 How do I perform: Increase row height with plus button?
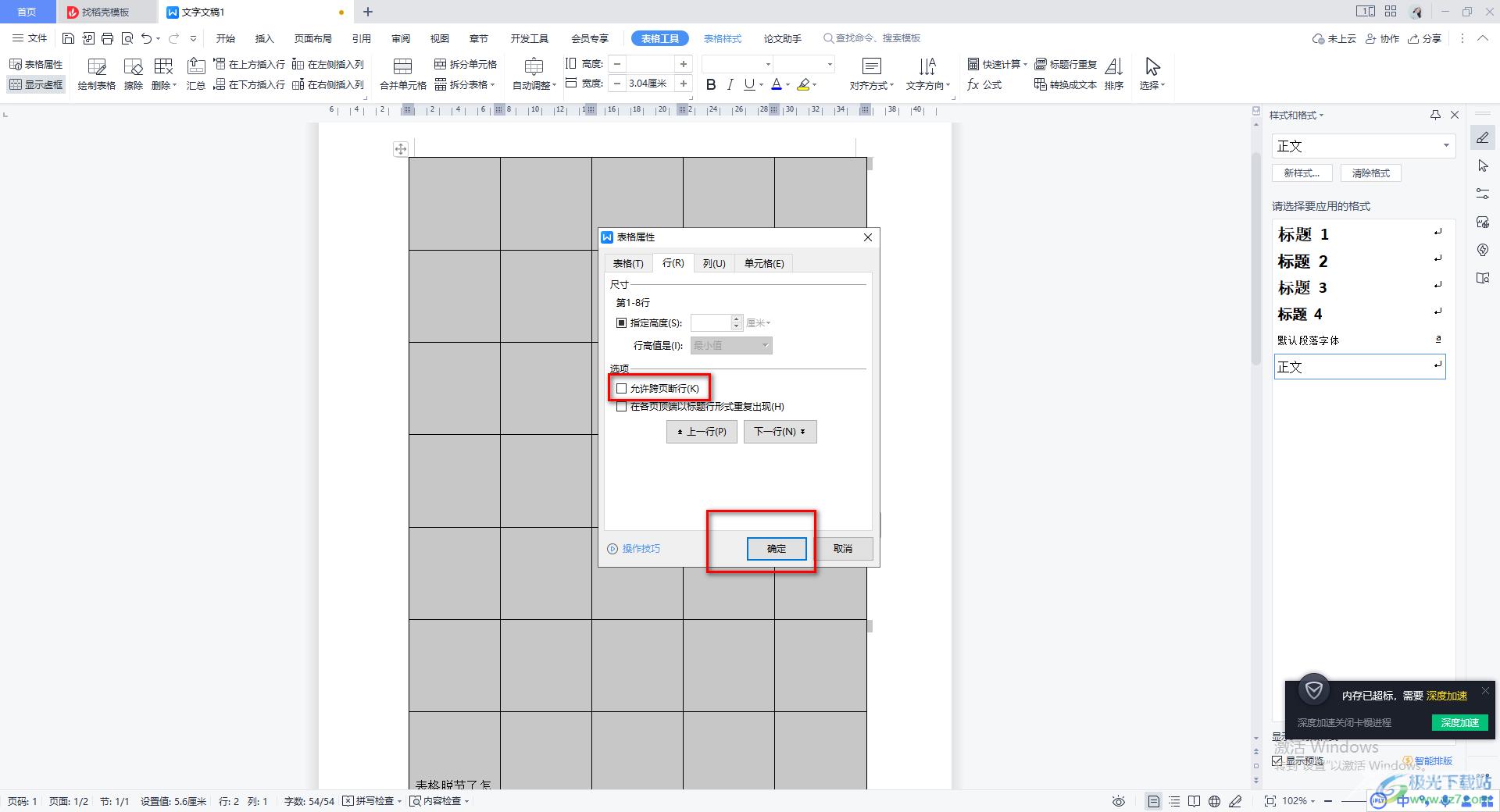coord(684,64)
